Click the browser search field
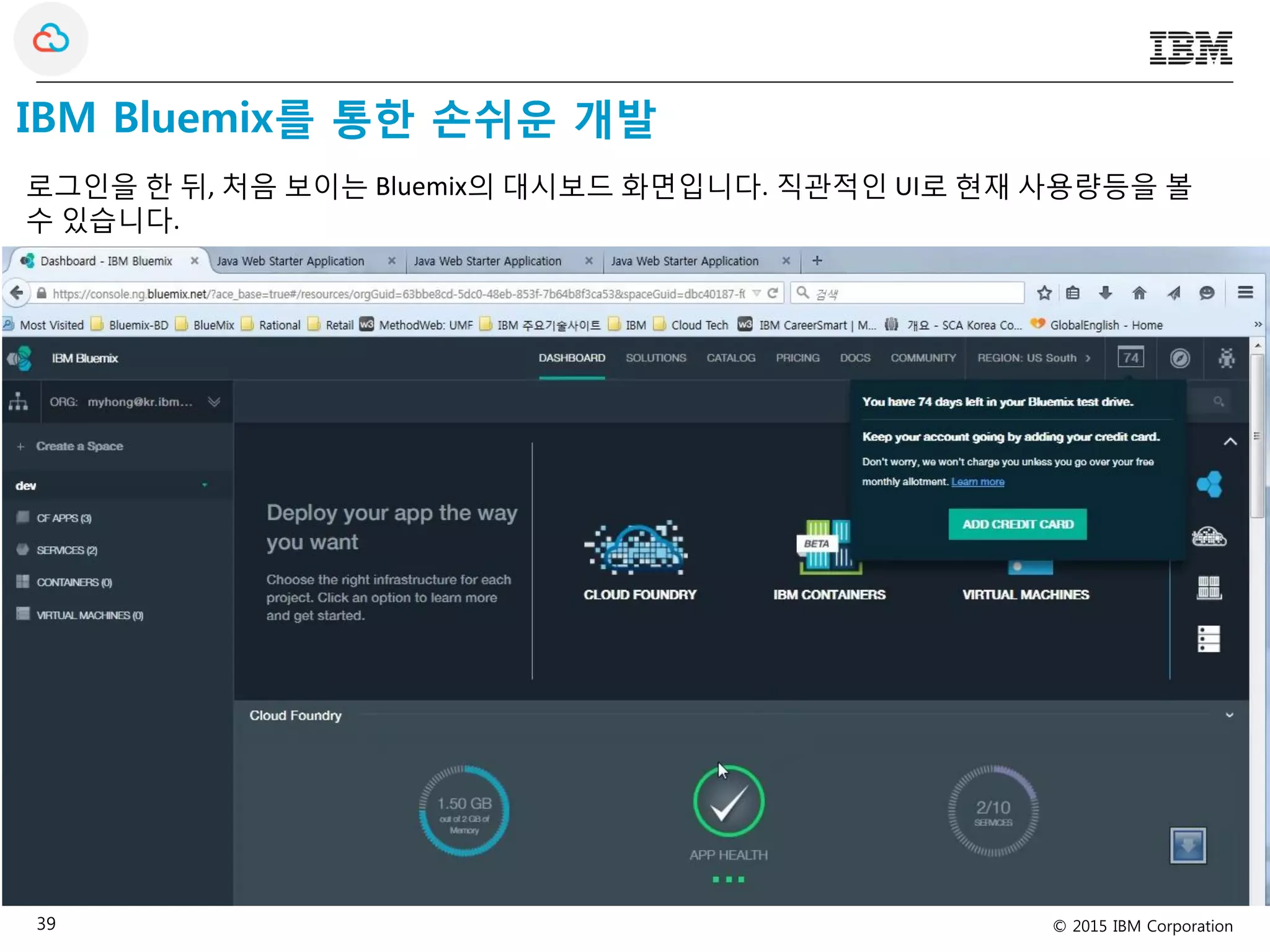This screenshot has width=1270, height=952. tap(907, 293)
